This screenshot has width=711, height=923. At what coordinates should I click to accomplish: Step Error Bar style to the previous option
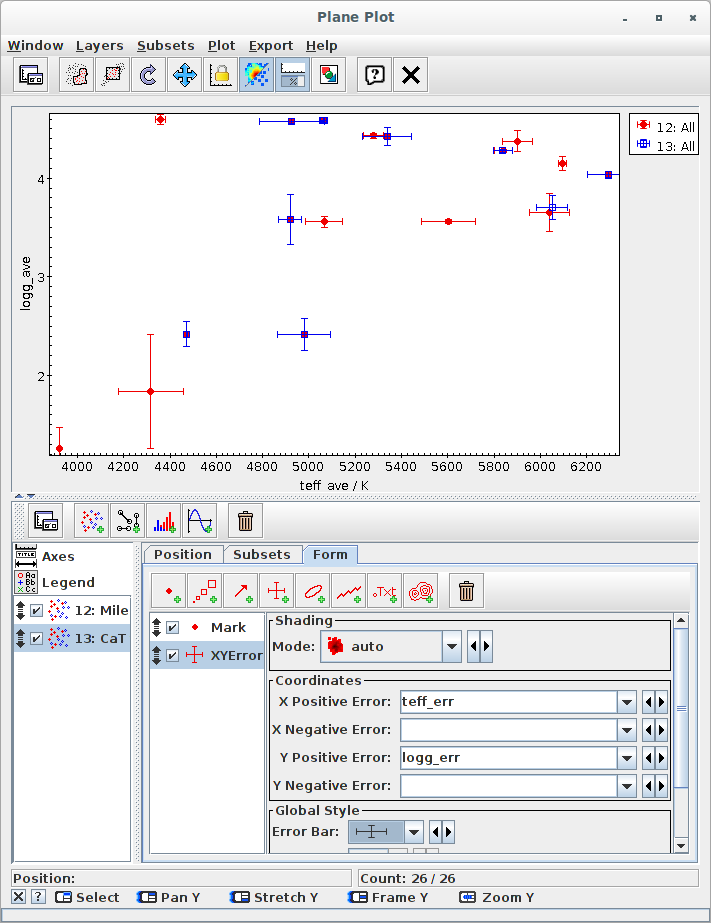coord(436,832)
